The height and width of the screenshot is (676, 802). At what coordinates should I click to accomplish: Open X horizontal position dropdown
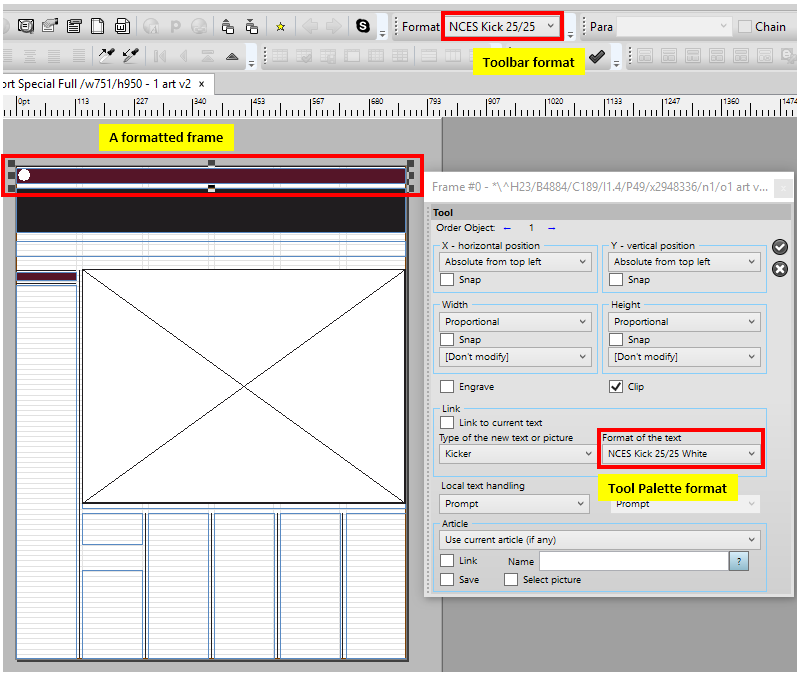pos(515,262)
